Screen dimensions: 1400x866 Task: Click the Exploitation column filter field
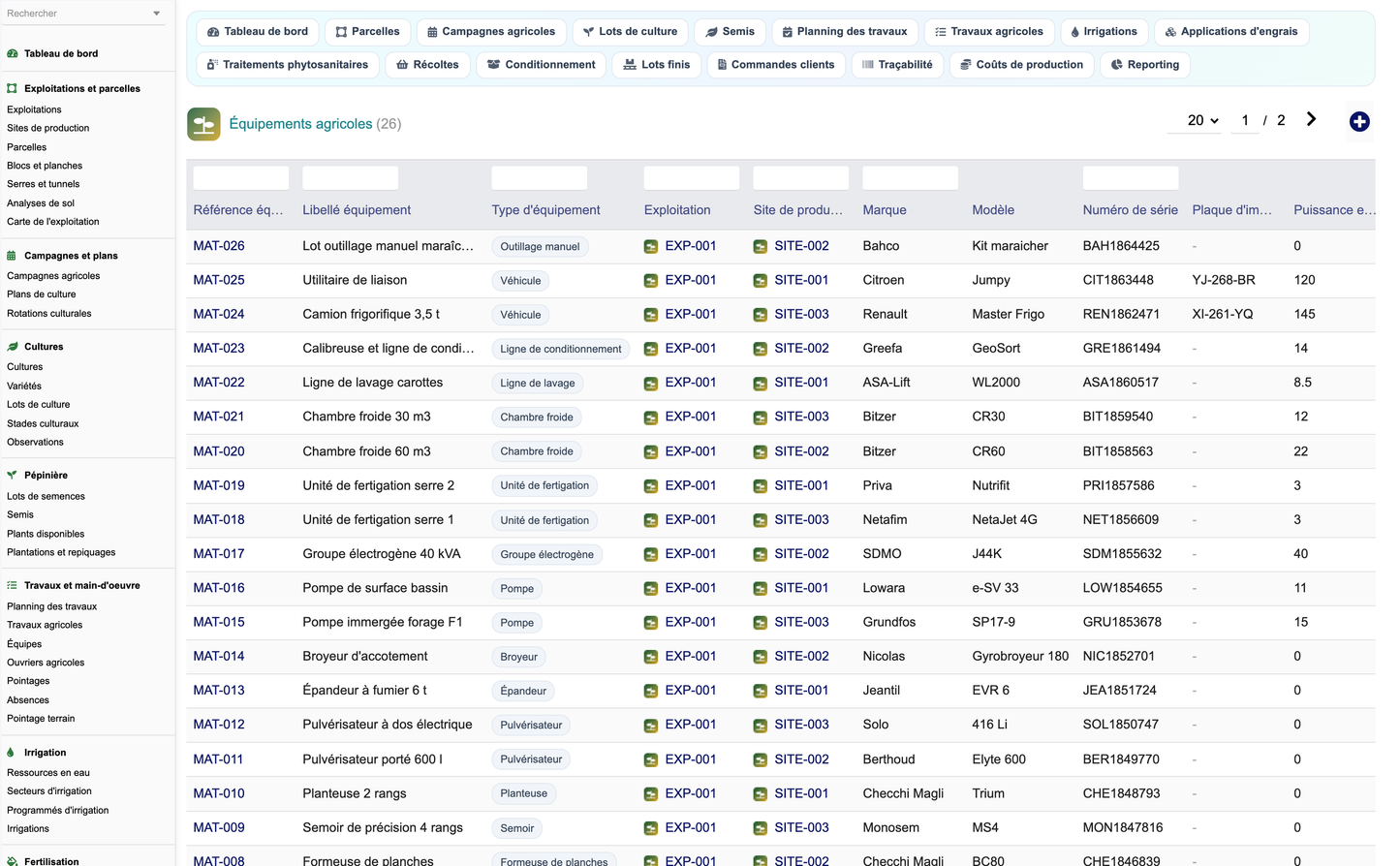(692, 178)
